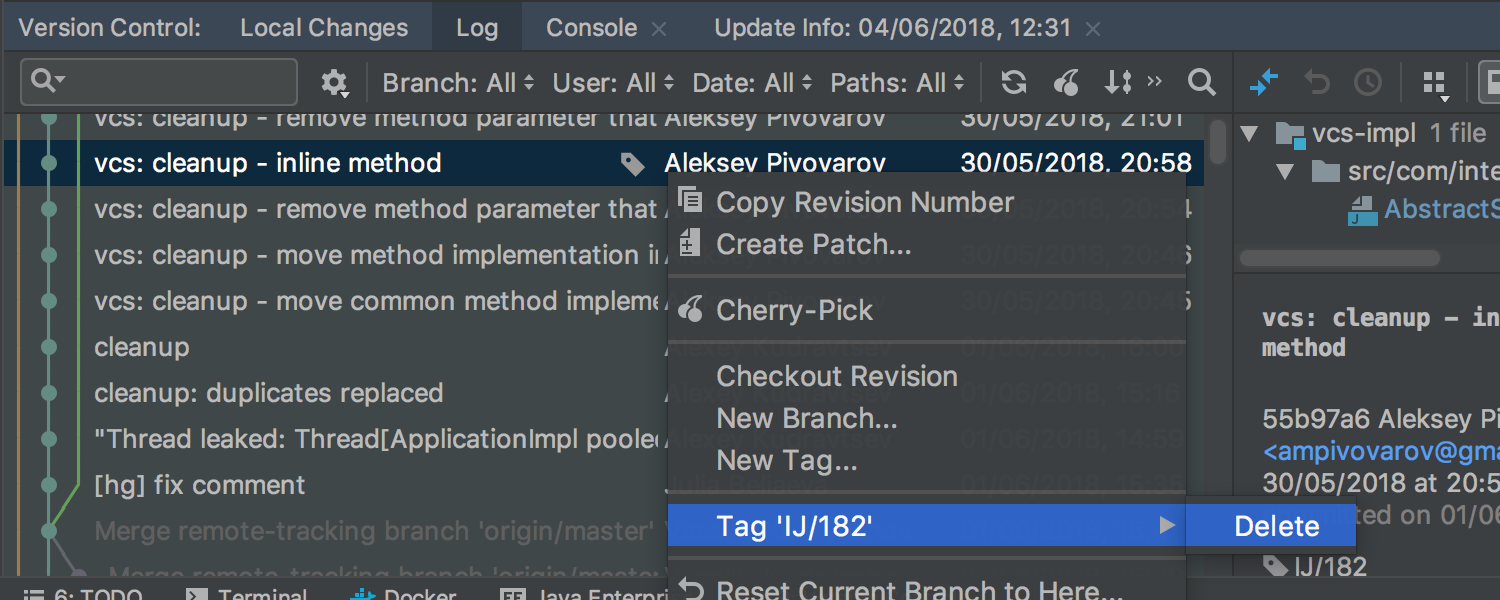Switch to the Local Changes tab
This screenshot has height=600, width=1500.
tap(324, 28)
